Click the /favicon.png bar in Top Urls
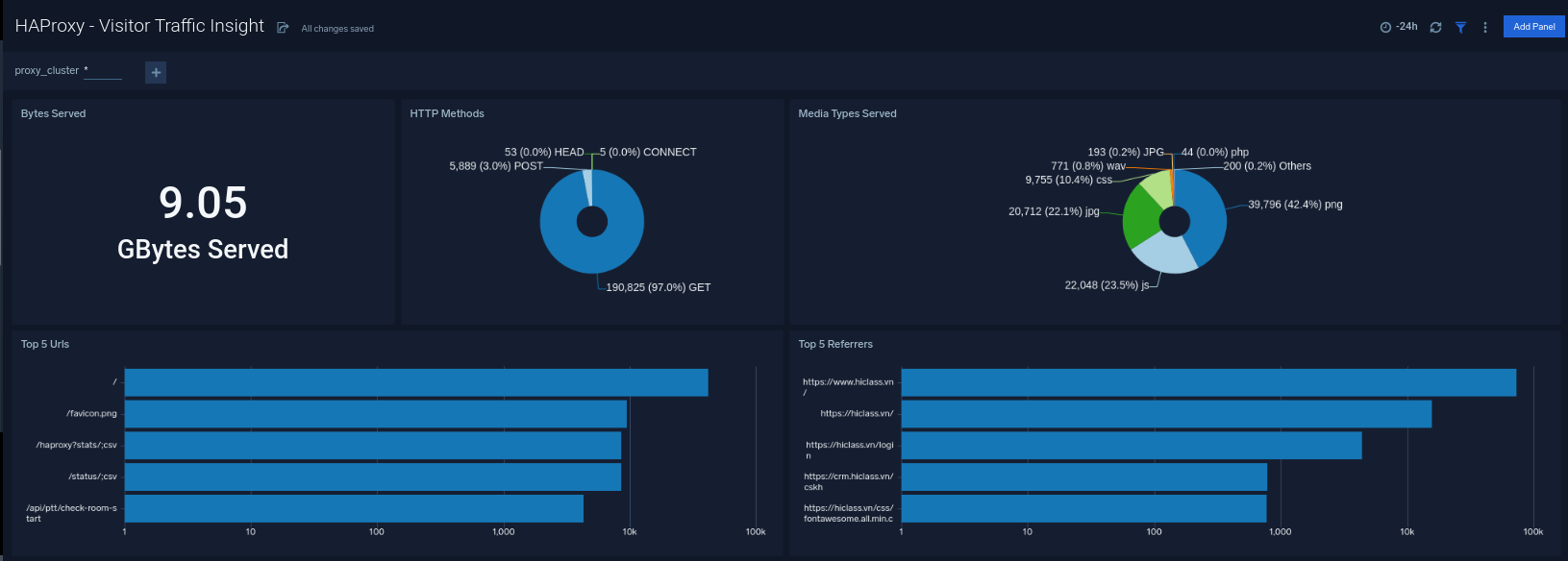1568x561 pixels. point(375,414)
